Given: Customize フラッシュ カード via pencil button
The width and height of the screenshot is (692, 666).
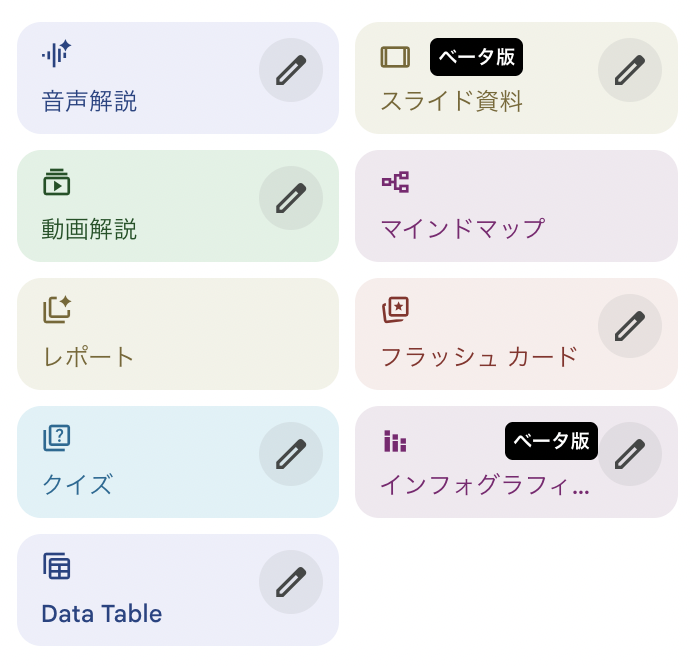Looking at the screenshot, I should [630, 326].
